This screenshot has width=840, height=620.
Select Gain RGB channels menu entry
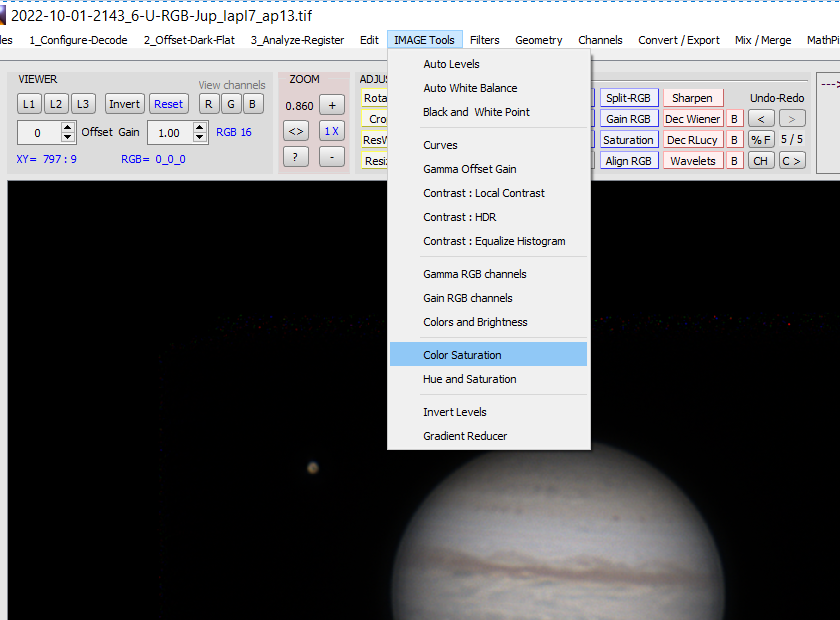[x=488, y=298]
